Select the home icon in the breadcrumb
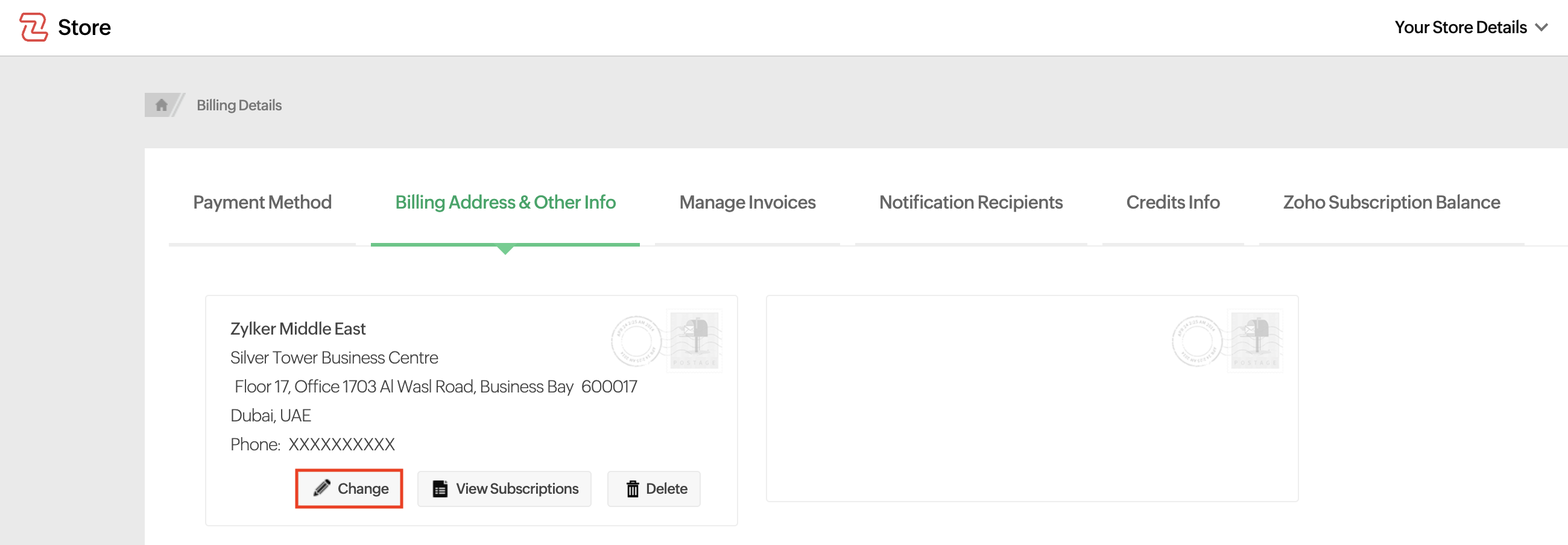 coord(160,104)
